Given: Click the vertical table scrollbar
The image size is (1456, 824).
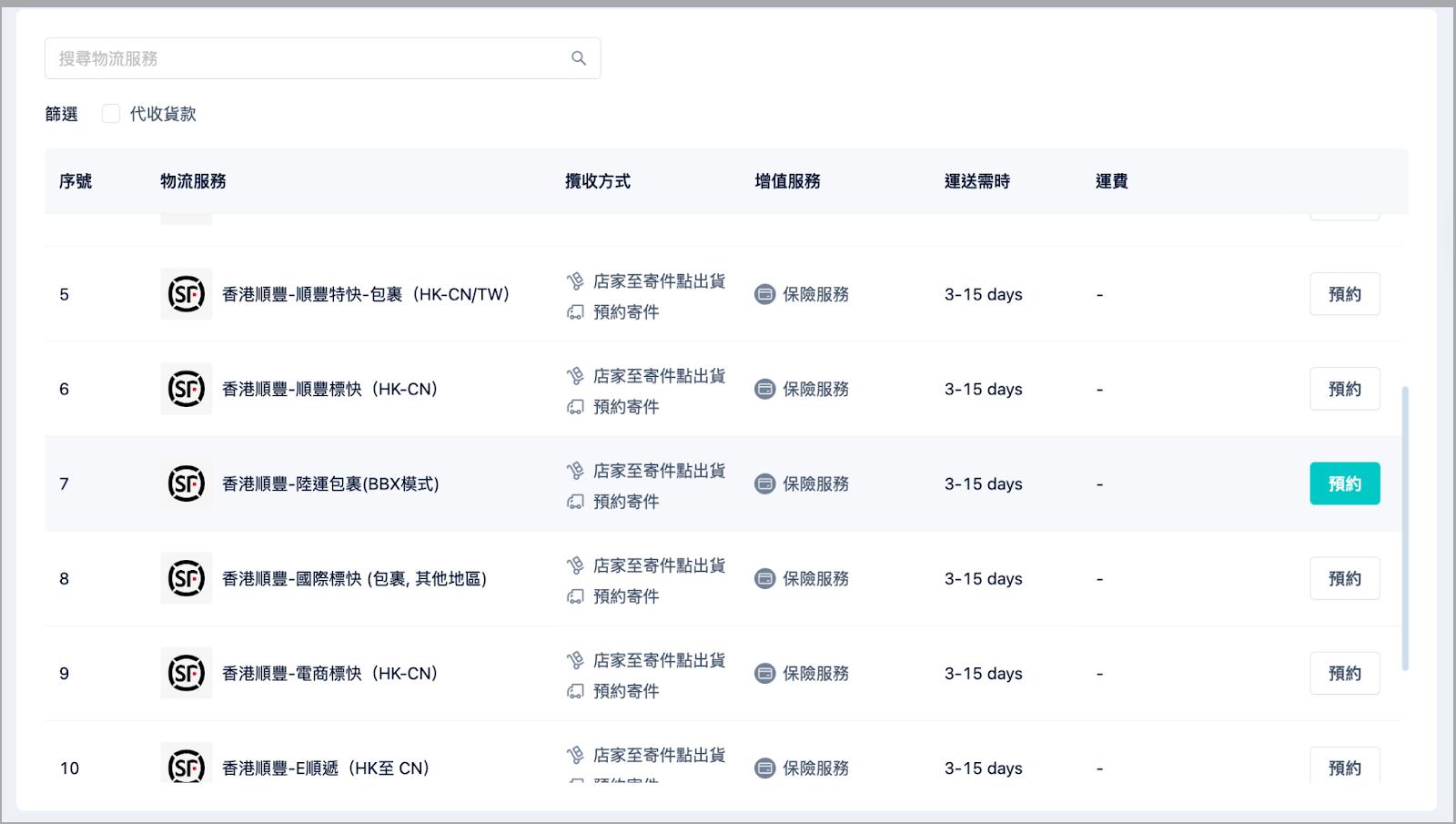Looking at the screenshot, I should click(1405, 528).
